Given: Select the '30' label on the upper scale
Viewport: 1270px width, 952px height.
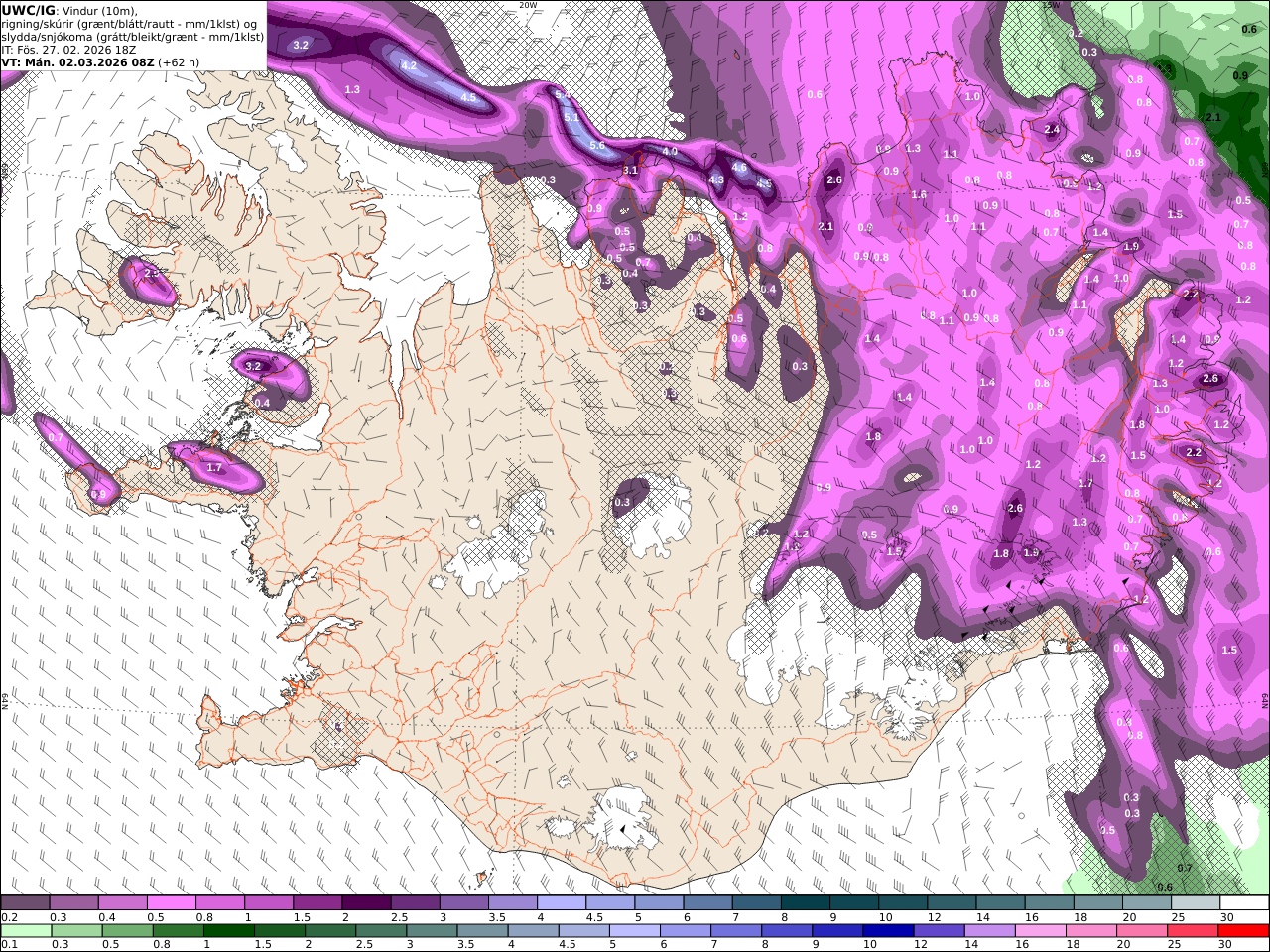Looking at the screenshot, I should tap(1226, 917).
